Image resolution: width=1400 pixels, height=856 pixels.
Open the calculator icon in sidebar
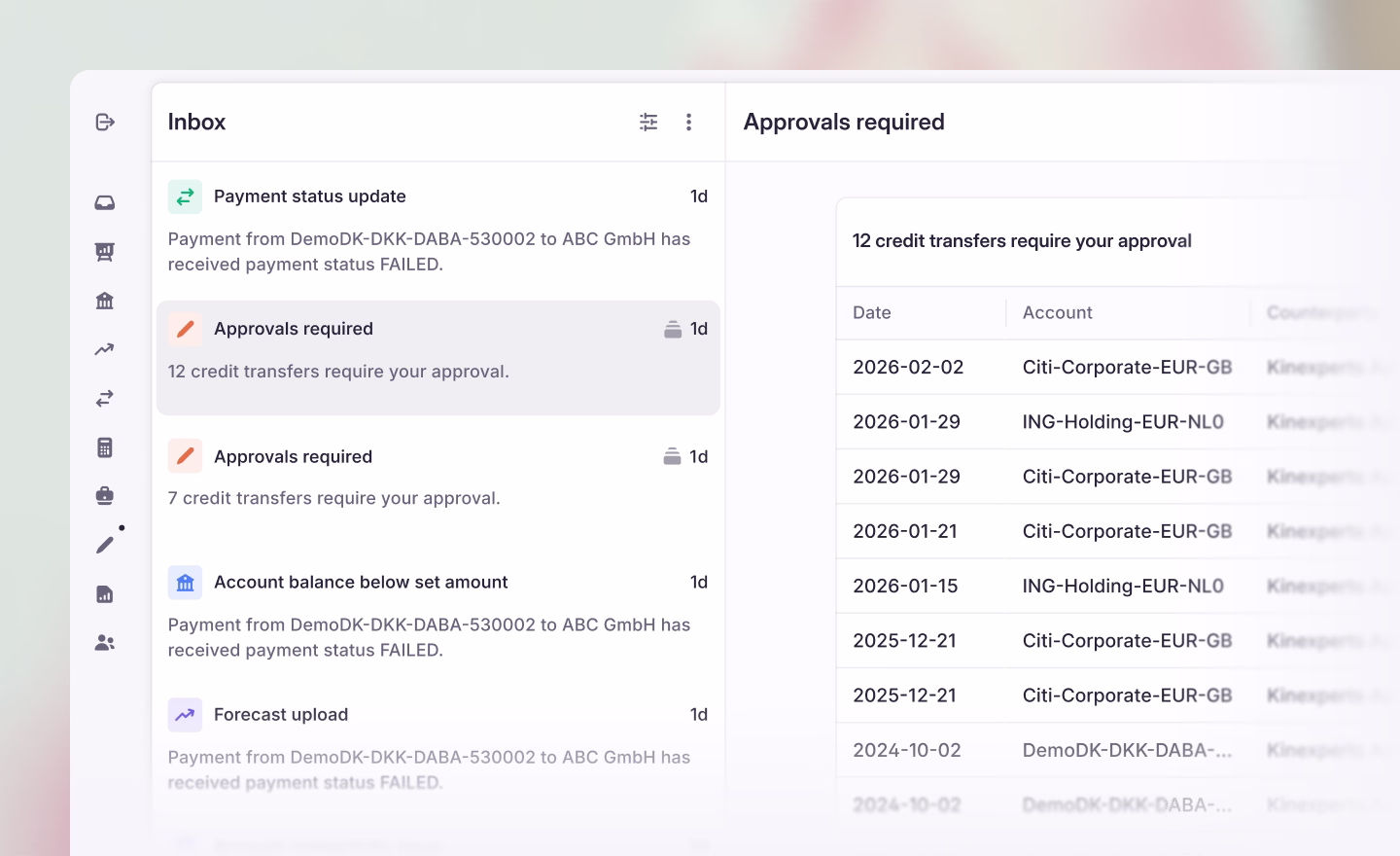(105, 447)
